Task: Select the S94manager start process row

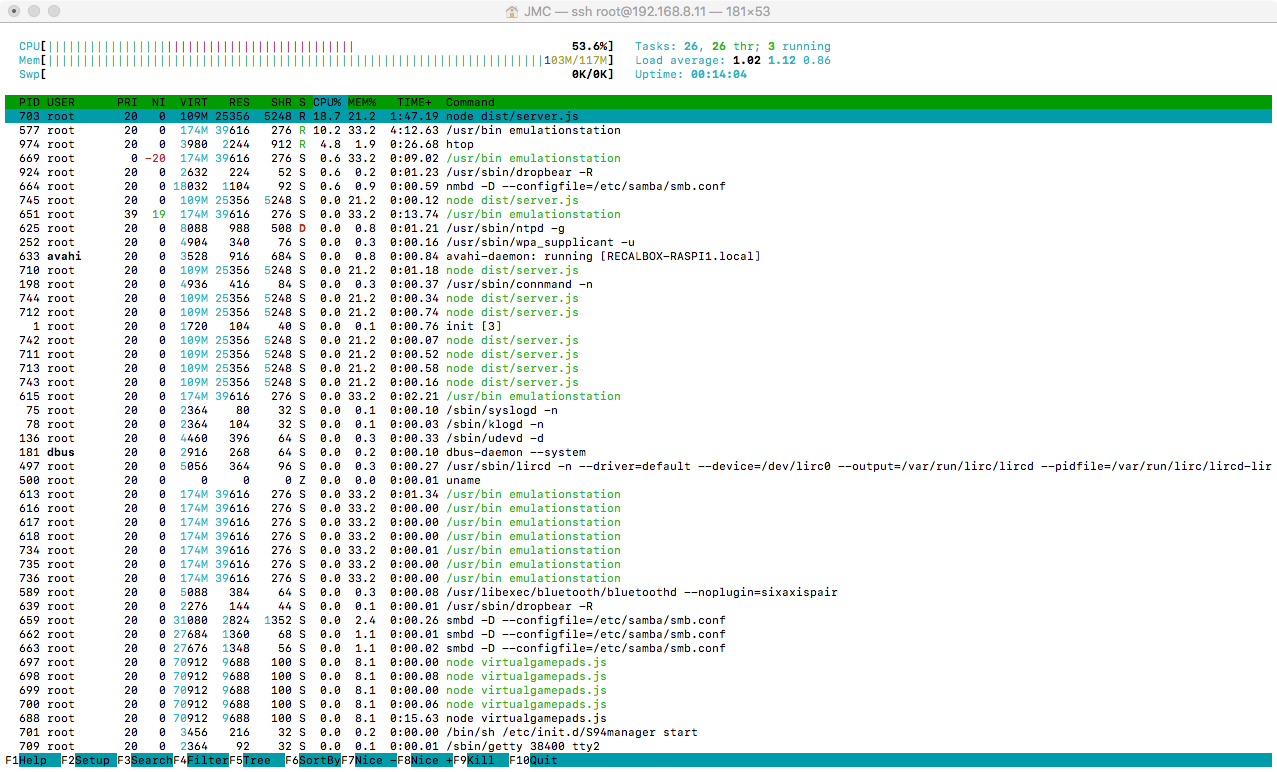Action: [x=638, y=732]
